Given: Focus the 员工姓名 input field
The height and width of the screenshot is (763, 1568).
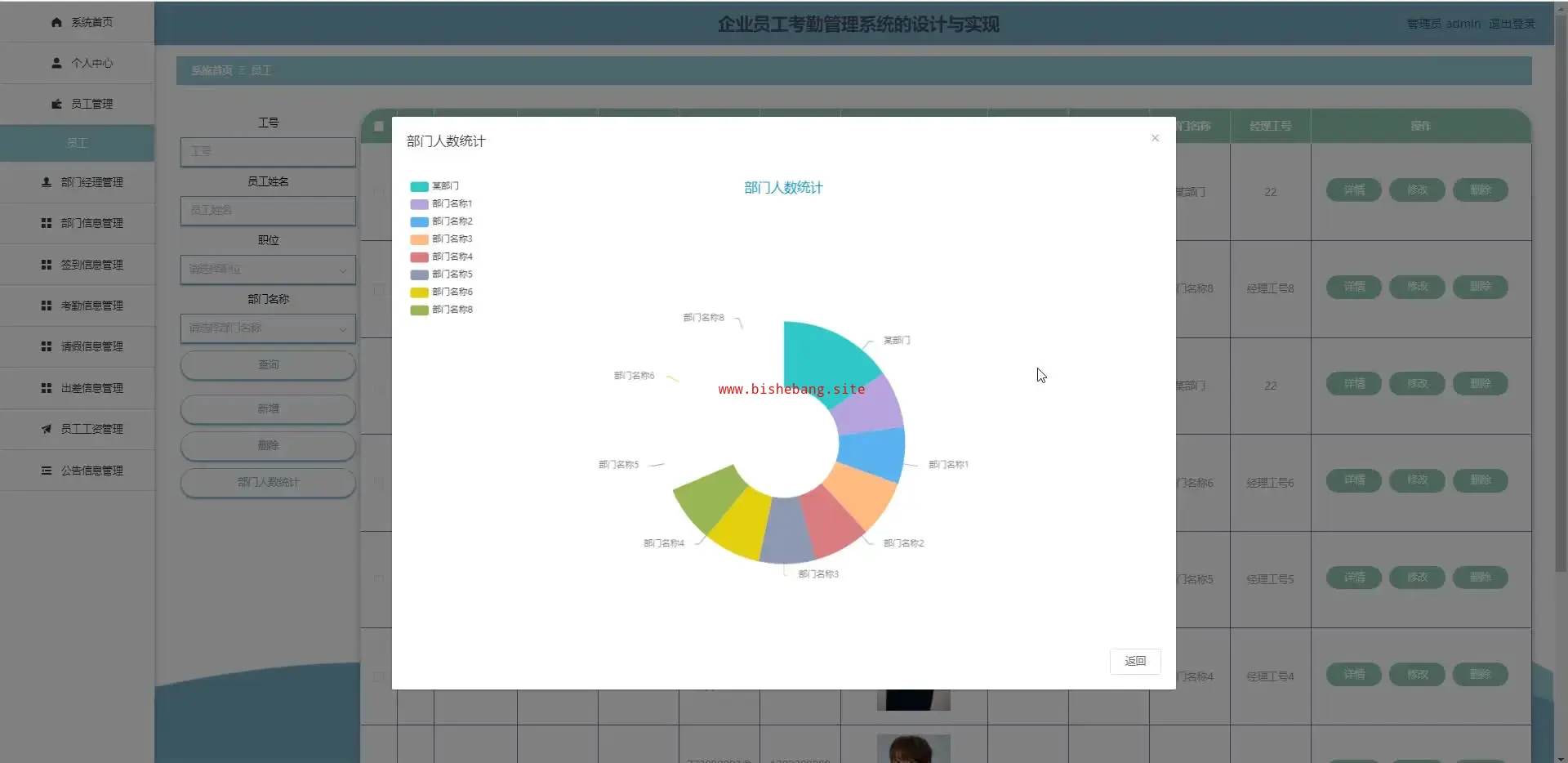Looking at the screenshot, I should coord(268,211).
